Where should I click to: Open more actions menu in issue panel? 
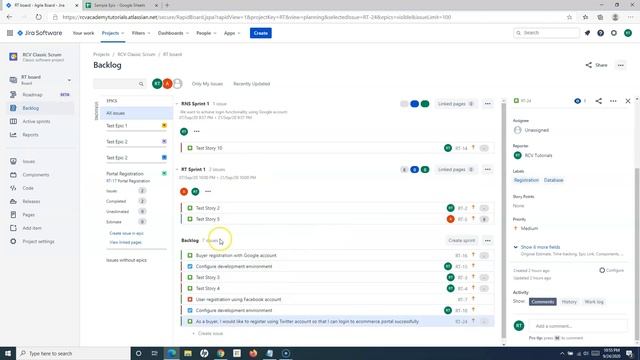[613, 101]
